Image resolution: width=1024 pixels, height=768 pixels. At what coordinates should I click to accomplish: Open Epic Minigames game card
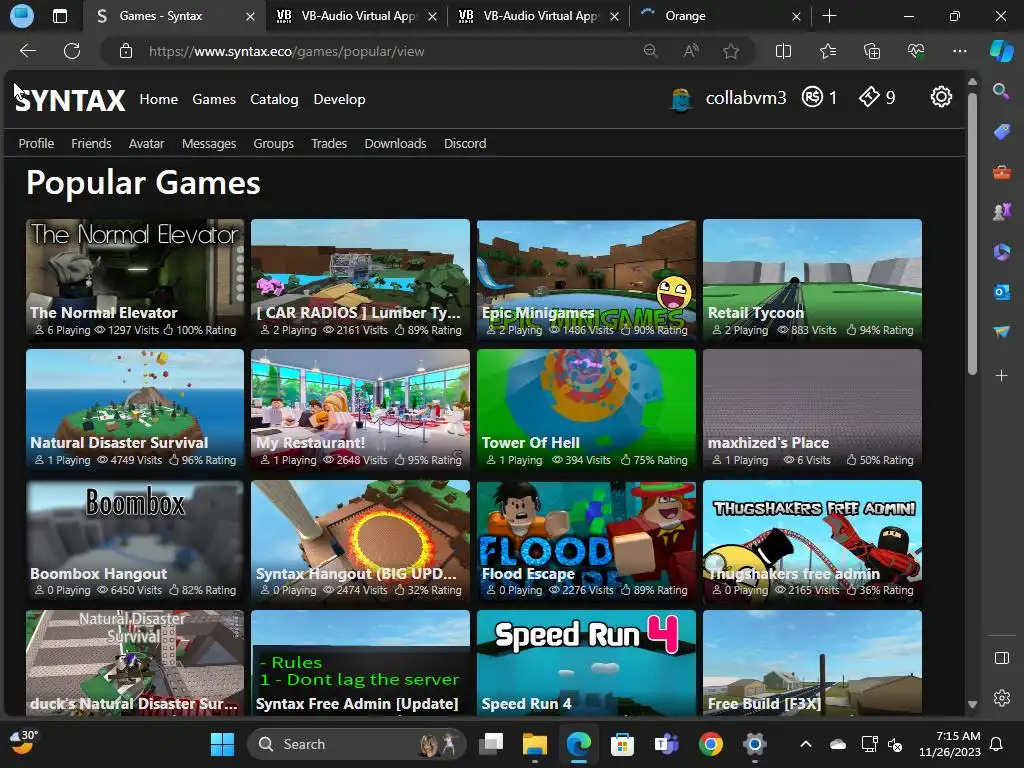pos(586,280)
